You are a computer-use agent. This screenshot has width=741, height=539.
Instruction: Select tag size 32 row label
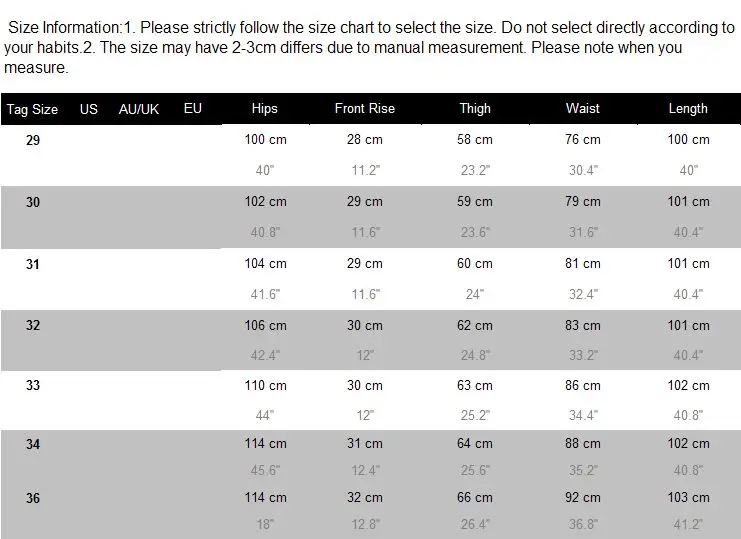click(x=33, y=325)
